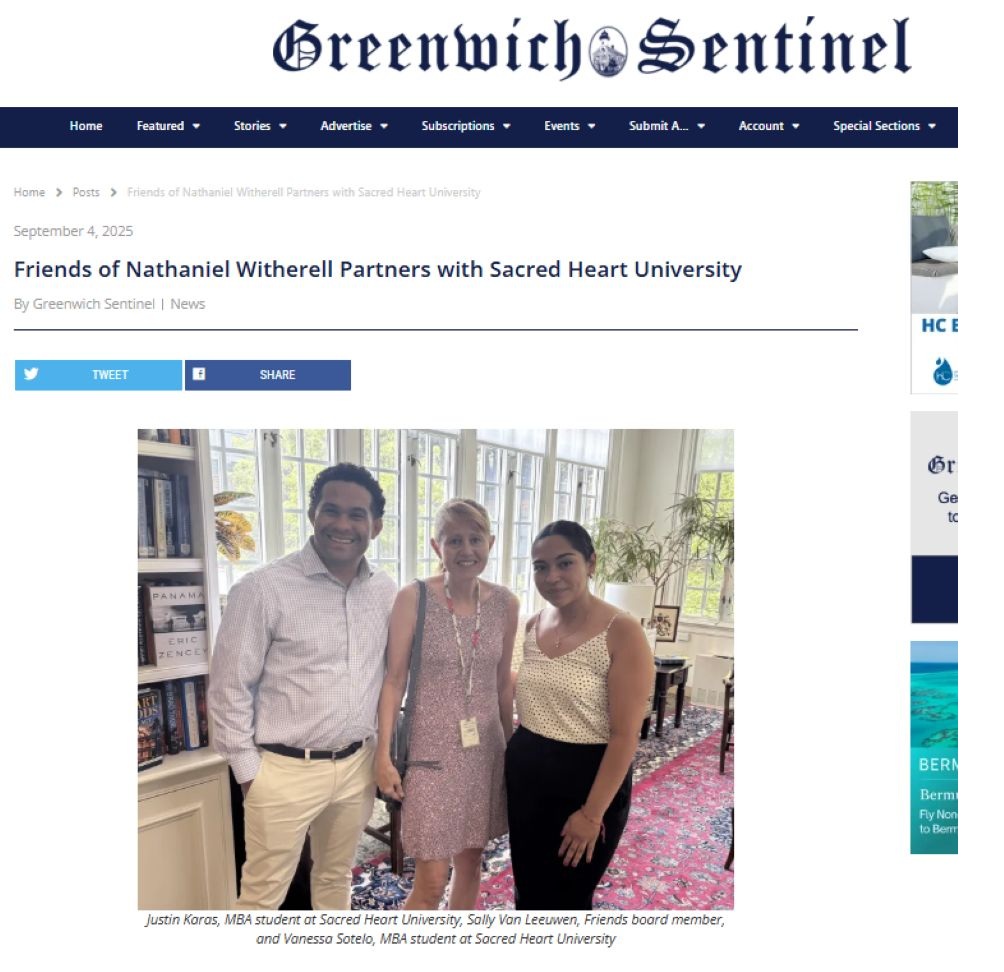The width and height of the screenshot is (1004, 972).
Task: Click the Twitter bird icon
Action: [31, 374]
